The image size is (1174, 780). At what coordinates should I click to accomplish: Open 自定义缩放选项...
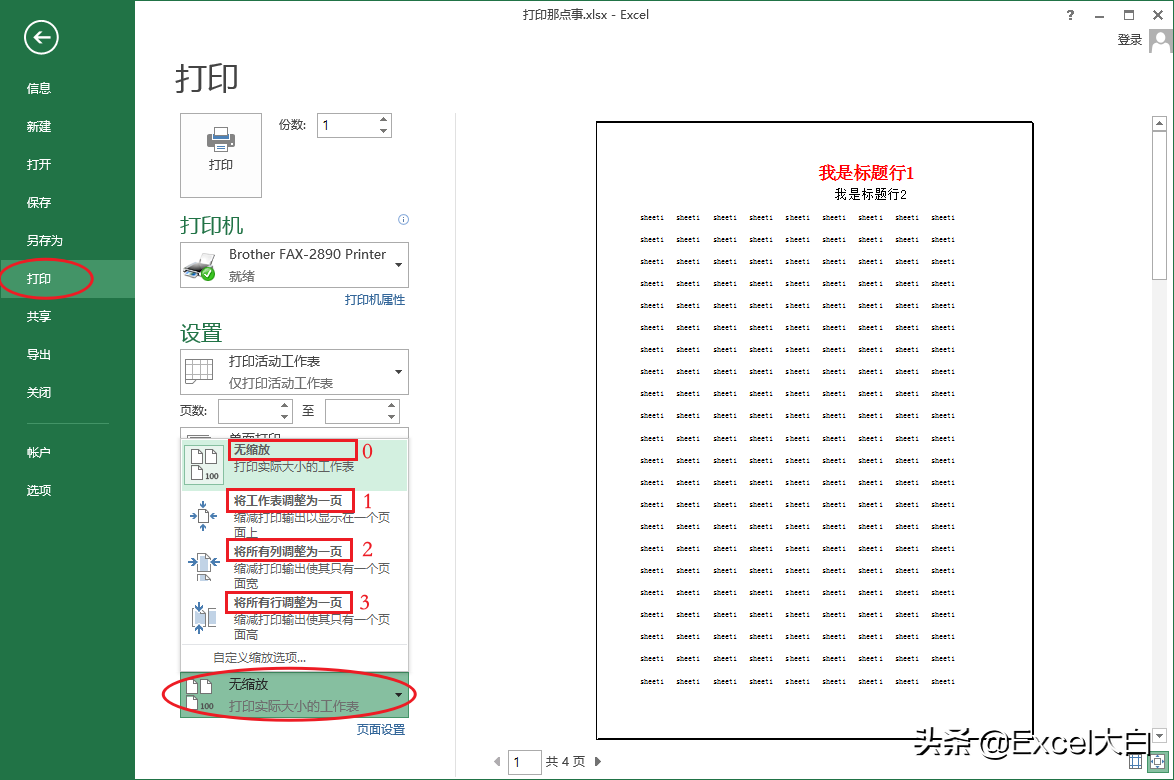pos(259,658)
